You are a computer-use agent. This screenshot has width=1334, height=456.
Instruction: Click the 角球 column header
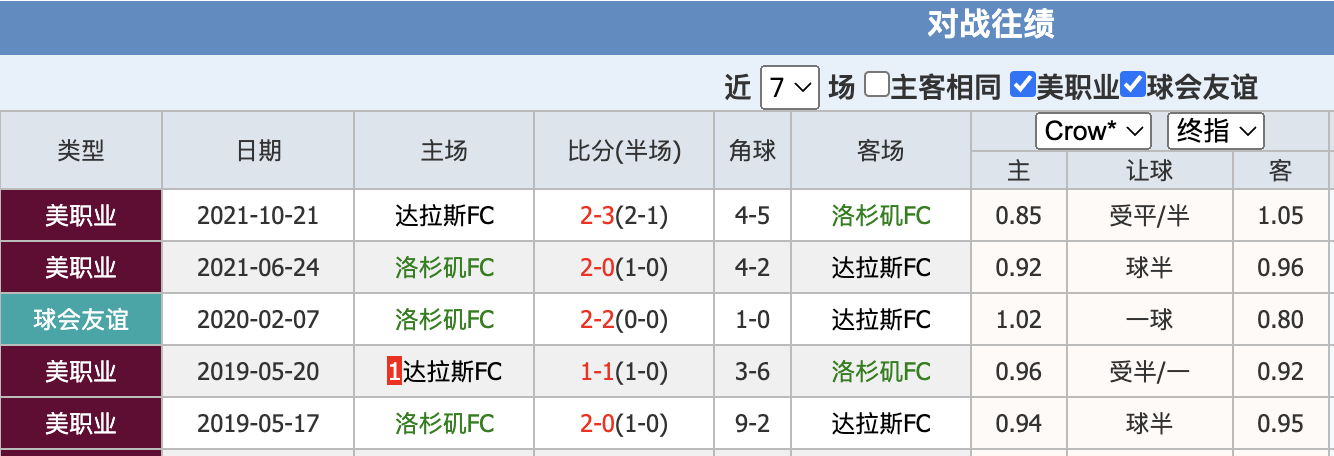point(752,151)
